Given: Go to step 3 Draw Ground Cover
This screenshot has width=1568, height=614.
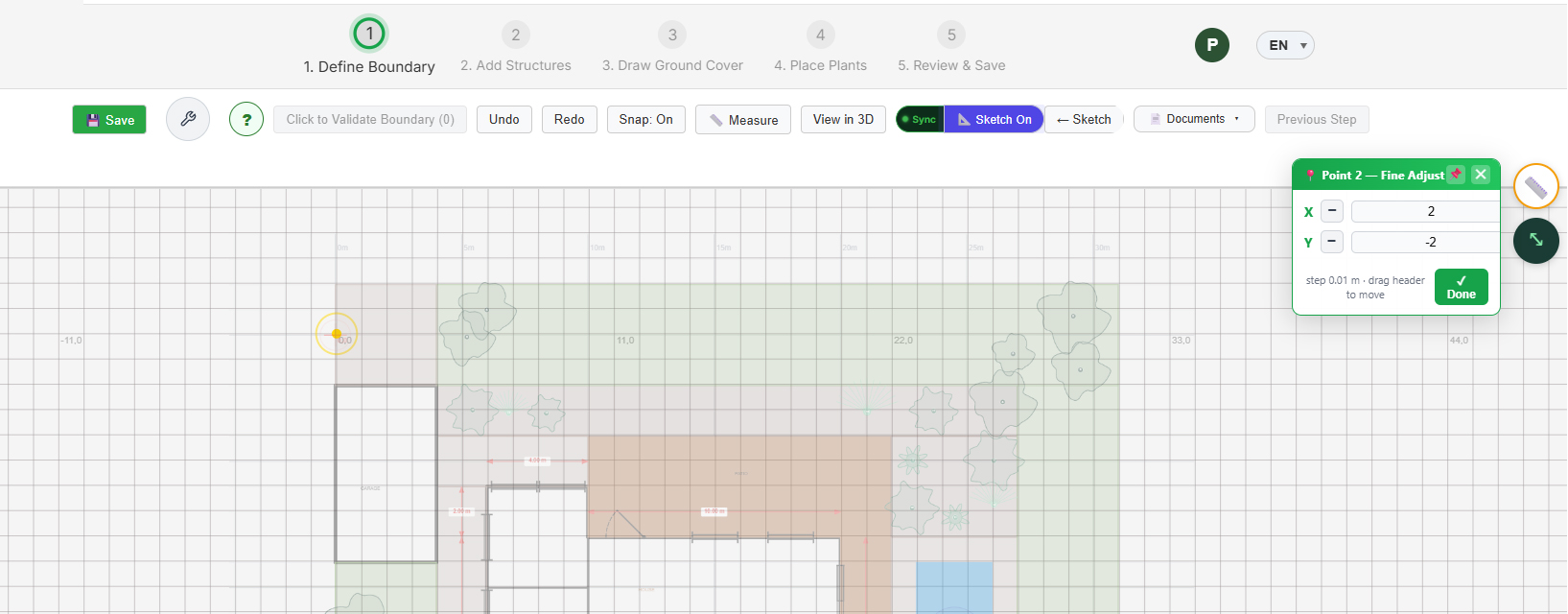Looking at the screenshot, I should [672, 48].
